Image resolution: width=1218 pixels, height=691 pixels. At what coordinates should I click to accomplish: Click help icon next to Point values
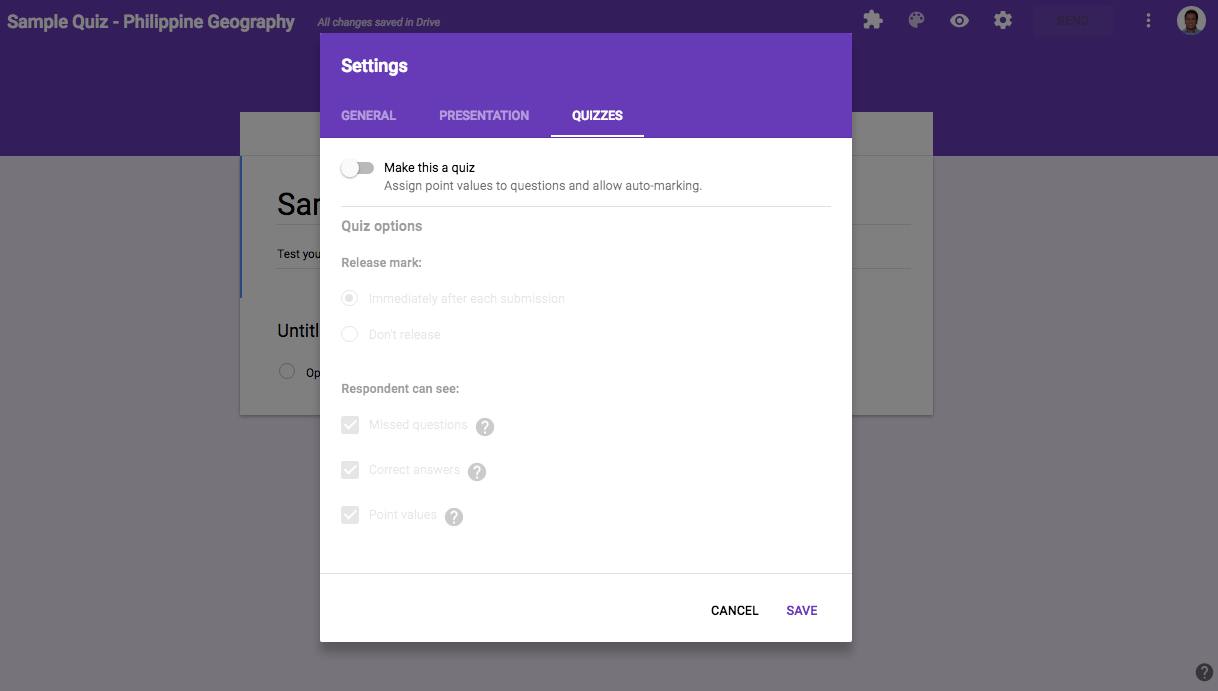454,517
